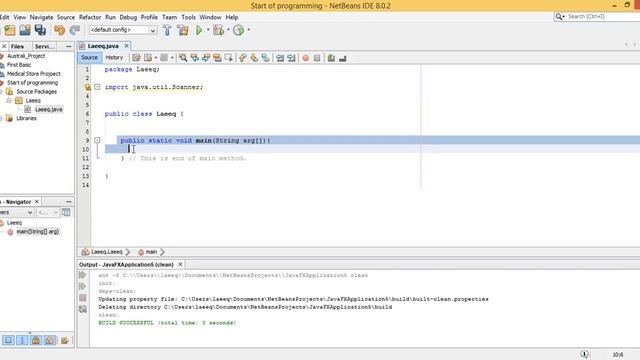The width and height of the screenshot is (640, 360).
Task: Collapse the main method fold on line 9
Action: point(97,140)
